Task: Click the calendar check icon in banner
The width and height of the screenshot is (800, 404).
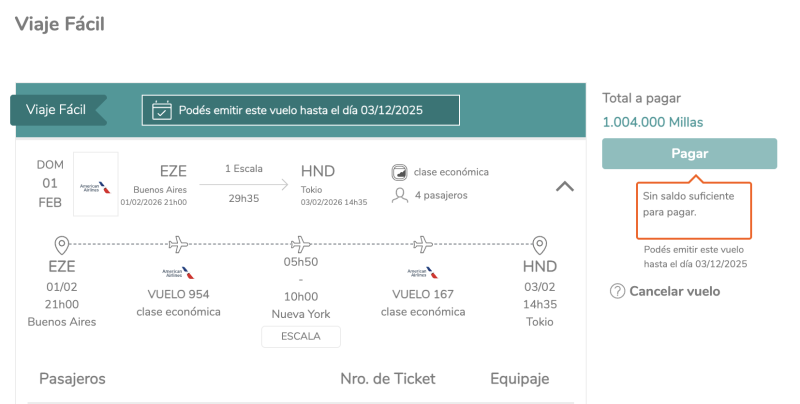Action: [161, 110]
